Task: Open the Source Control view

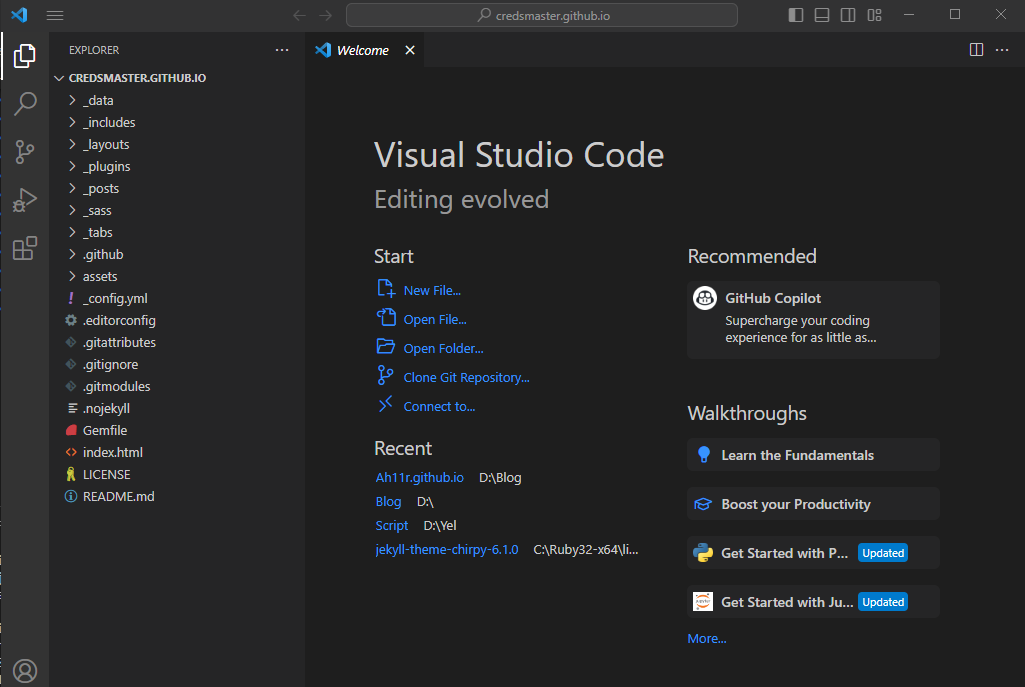Action: coord(24,152)
